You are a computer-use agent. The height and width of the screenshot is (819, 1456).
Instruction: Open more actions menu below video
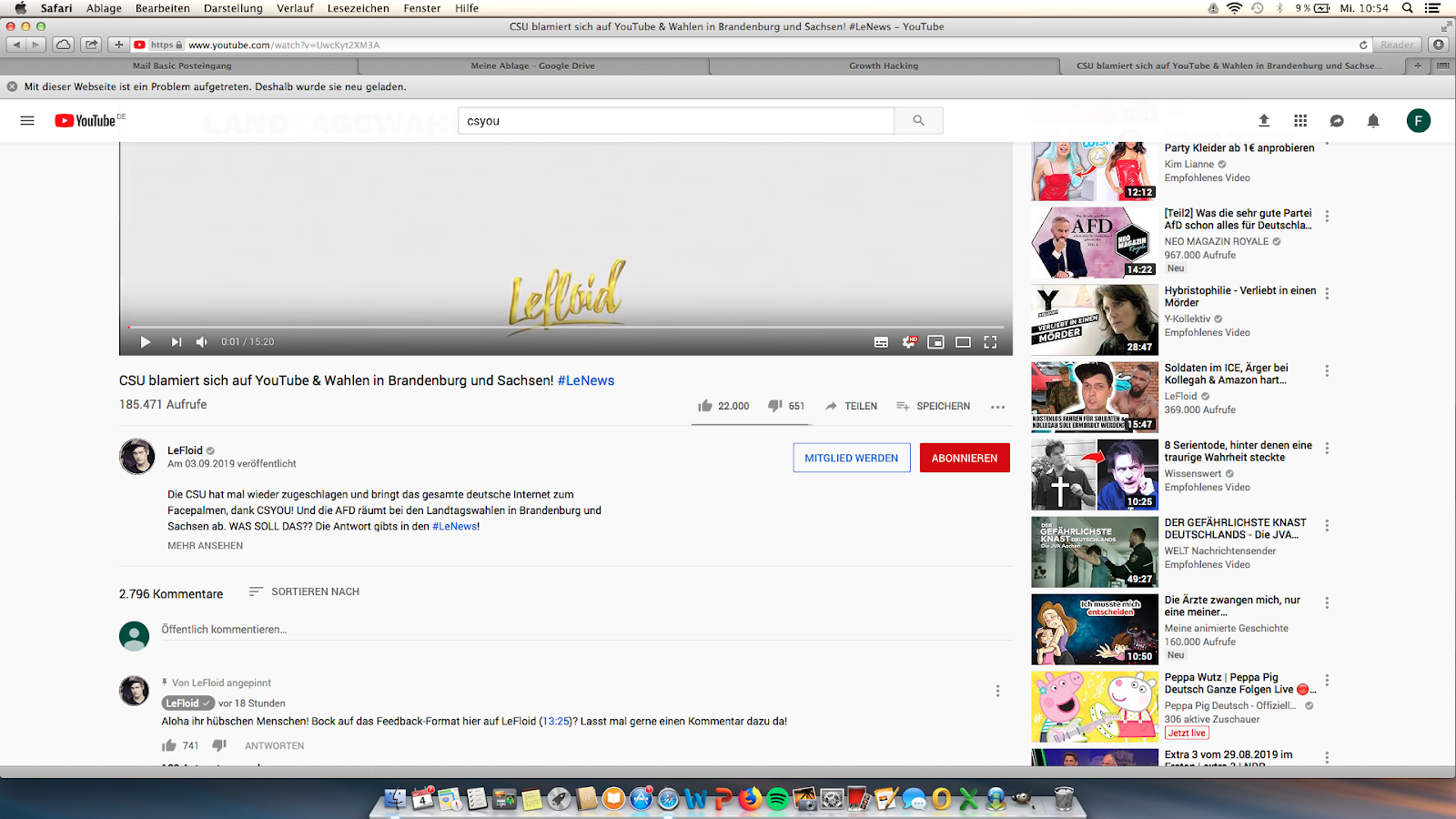point(997,407)
